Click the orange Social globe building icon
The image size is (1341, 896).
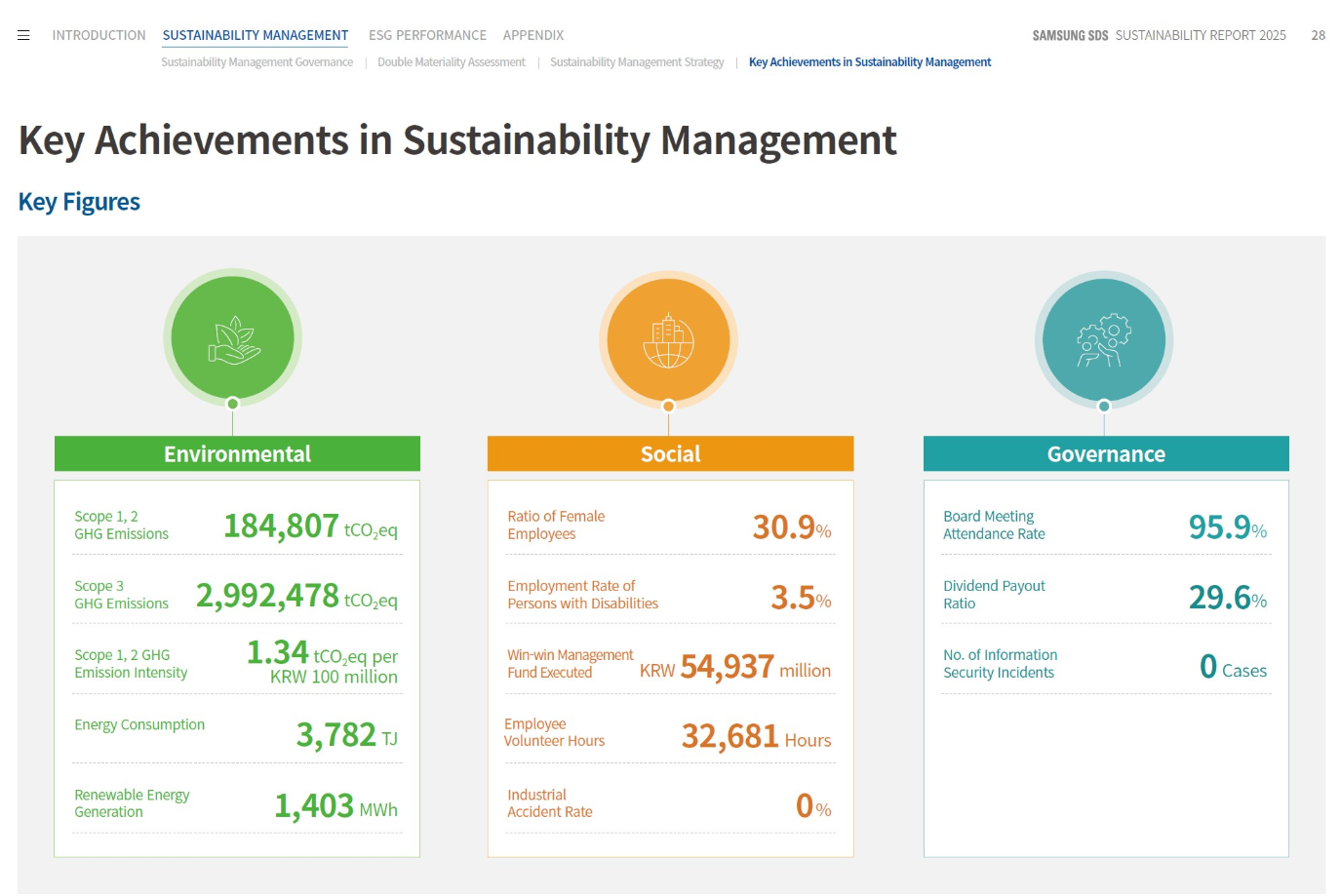668,340
